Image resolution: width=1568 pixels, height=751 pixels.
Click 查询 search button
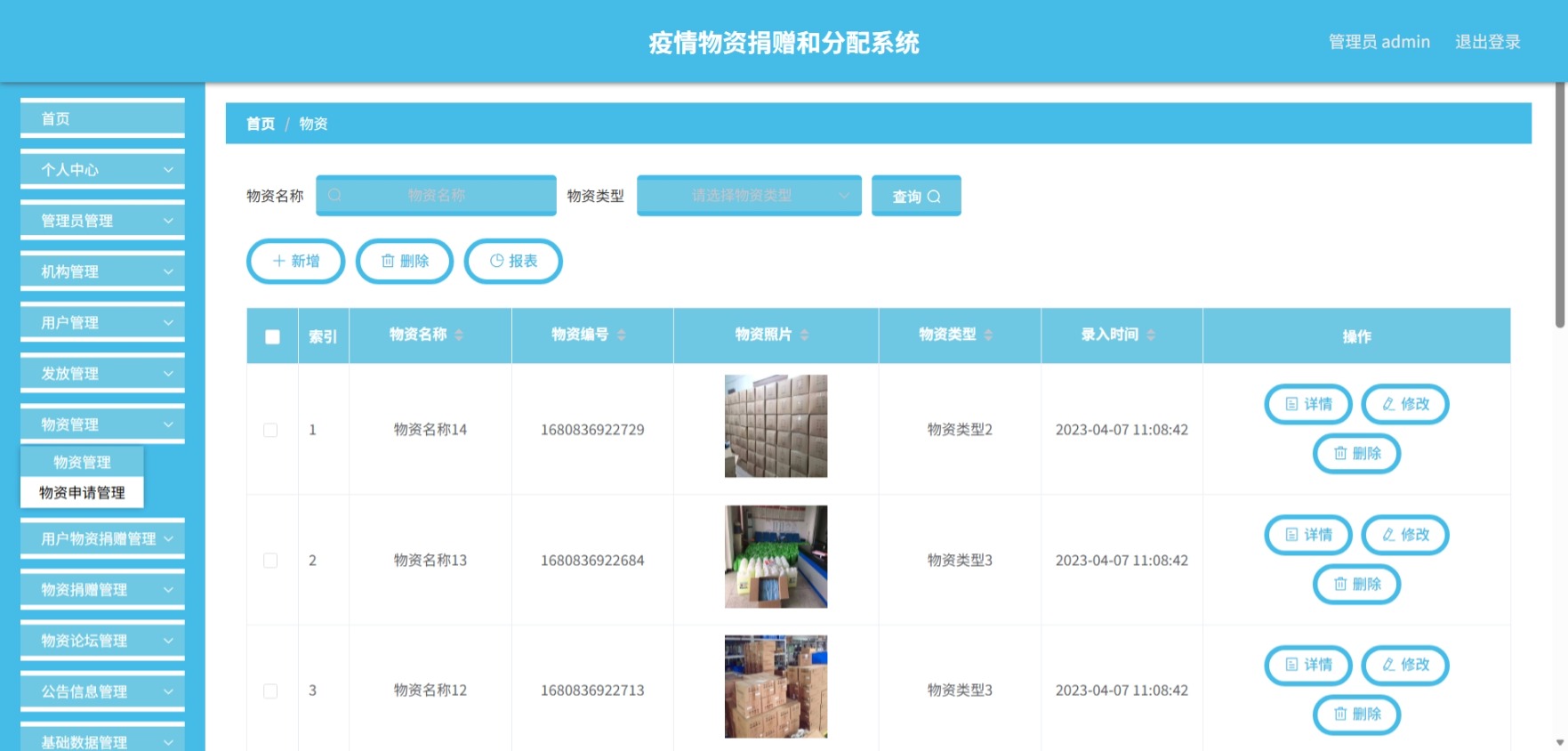(x=916, y=196)
